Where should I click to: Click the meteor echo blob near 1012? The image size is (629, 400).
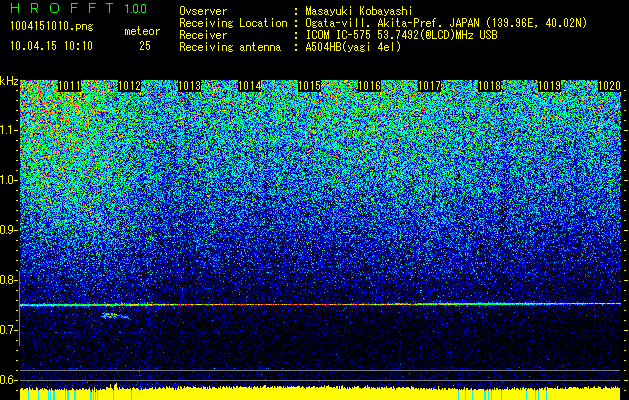pyautogui.click(x=115, y=316)
